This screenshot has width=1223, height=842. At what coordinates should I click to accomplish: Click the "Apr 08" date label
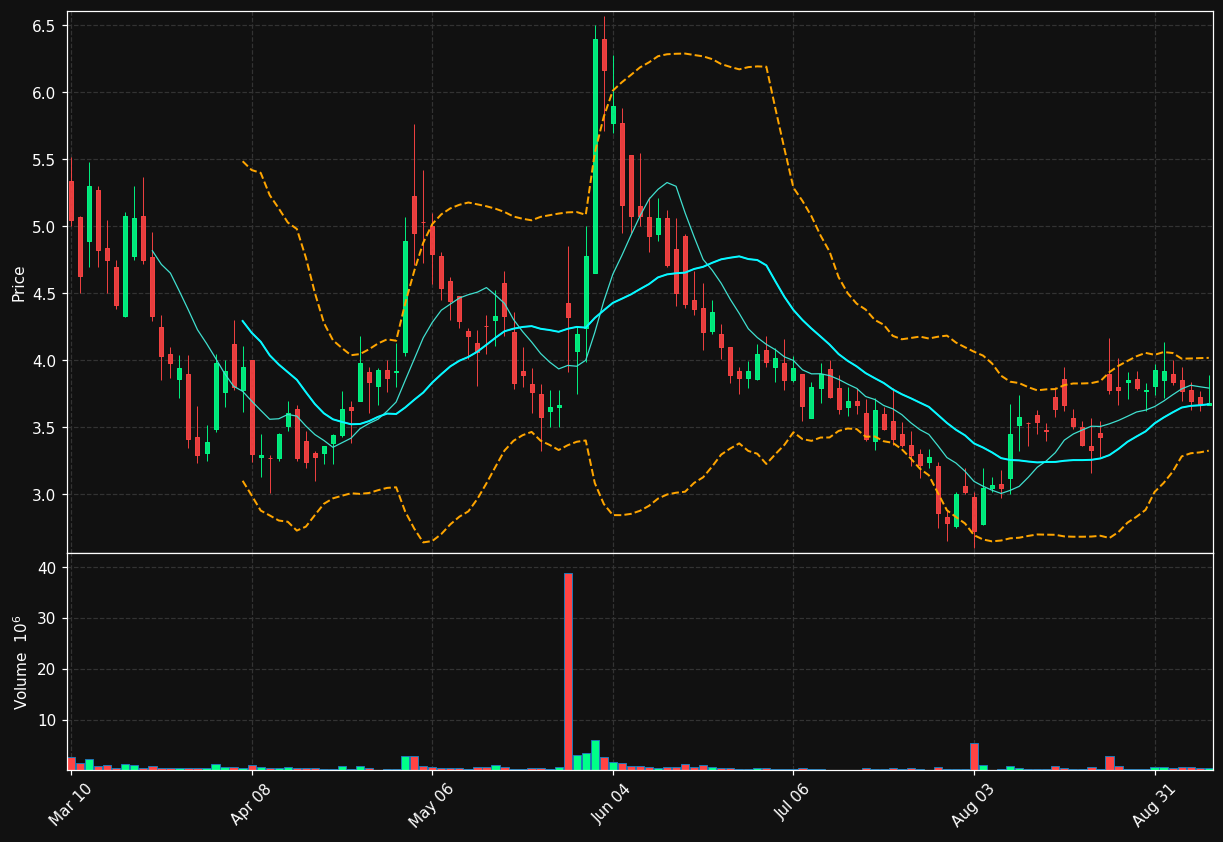[x=251, y=806]
